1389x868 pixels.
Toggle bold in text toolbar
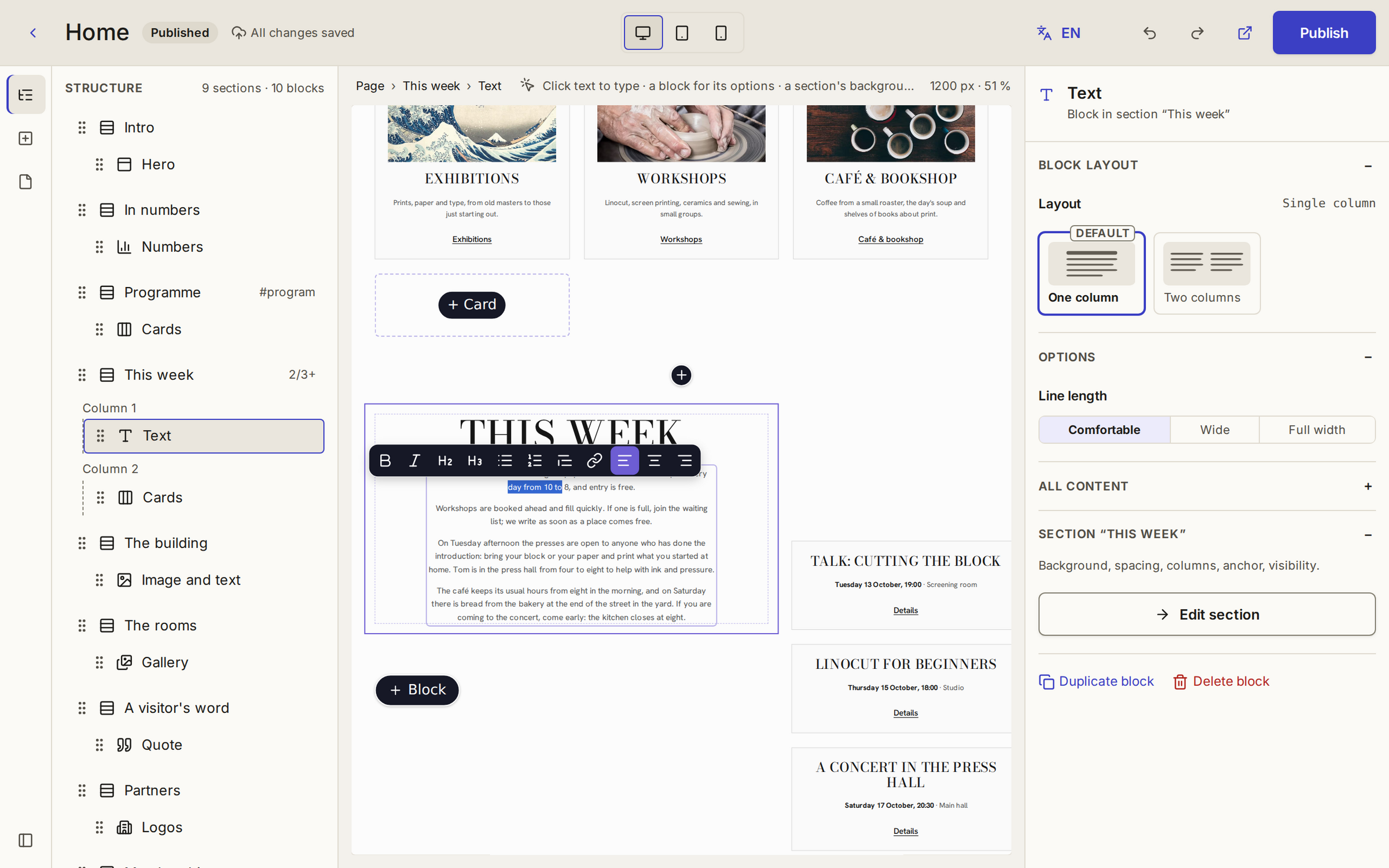point(385,461)
